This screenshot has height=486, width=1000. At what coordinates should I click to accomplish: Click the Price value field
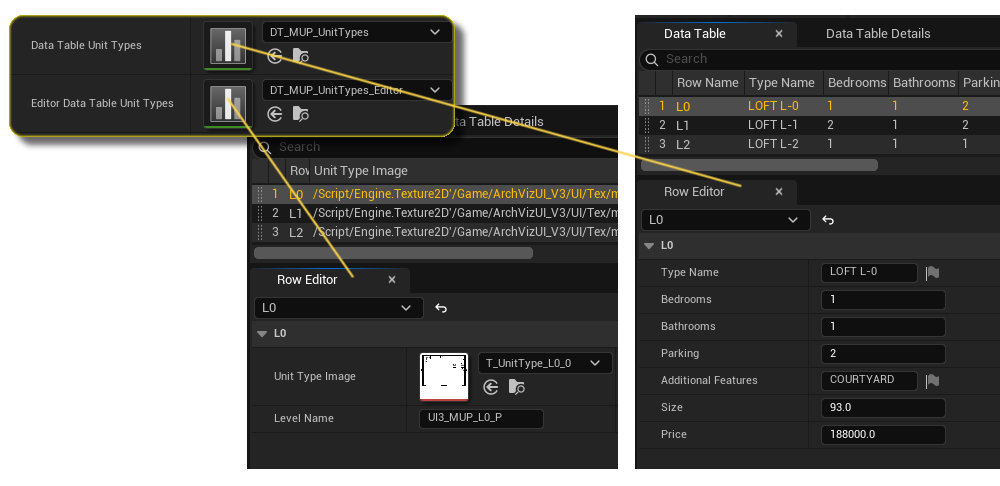(882, 434)
